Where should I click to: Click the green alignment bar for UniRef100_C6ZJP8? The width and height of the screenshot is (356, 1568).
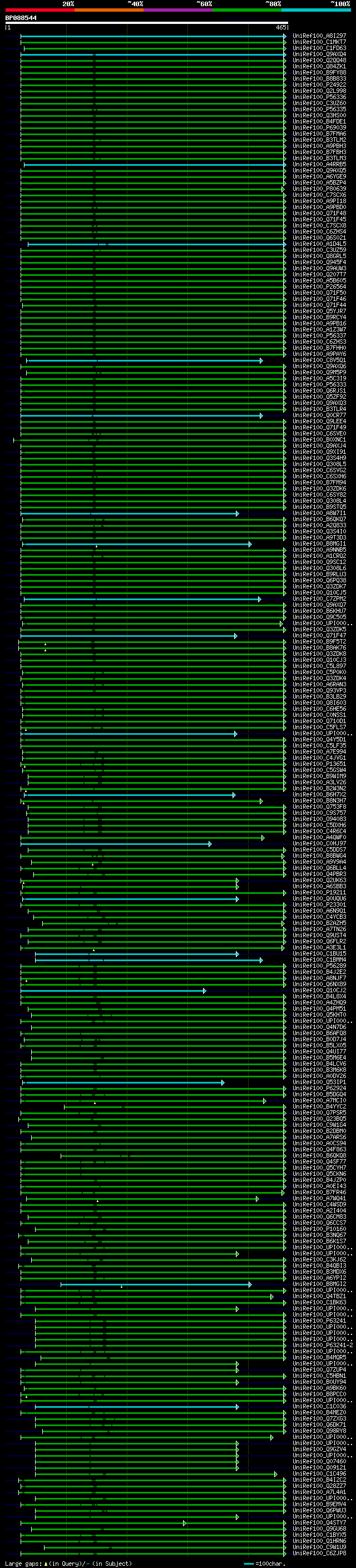152,1554
